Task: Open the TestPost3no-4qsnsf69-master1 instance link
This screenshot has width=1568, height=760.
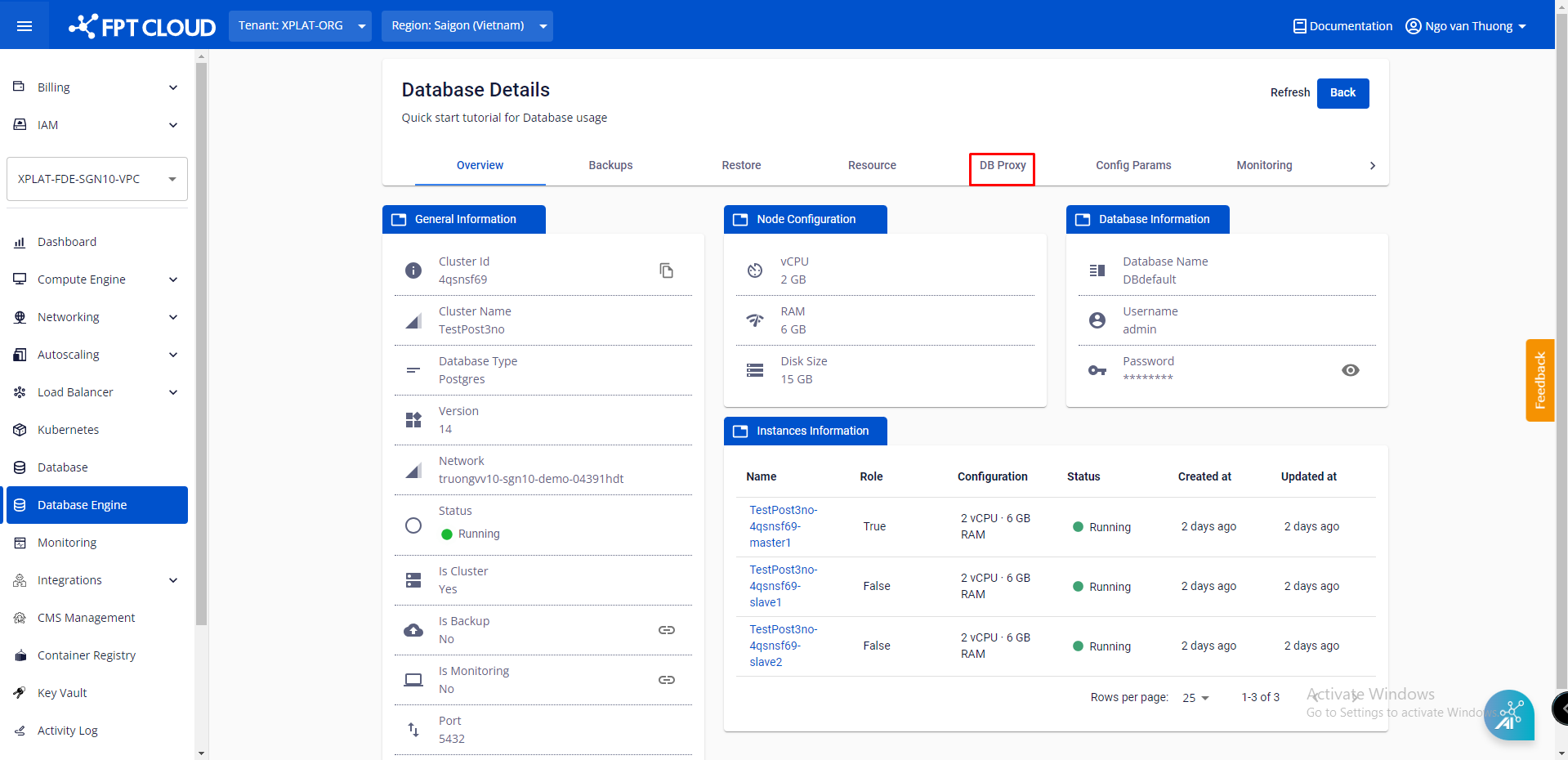Action: (783, 526)
